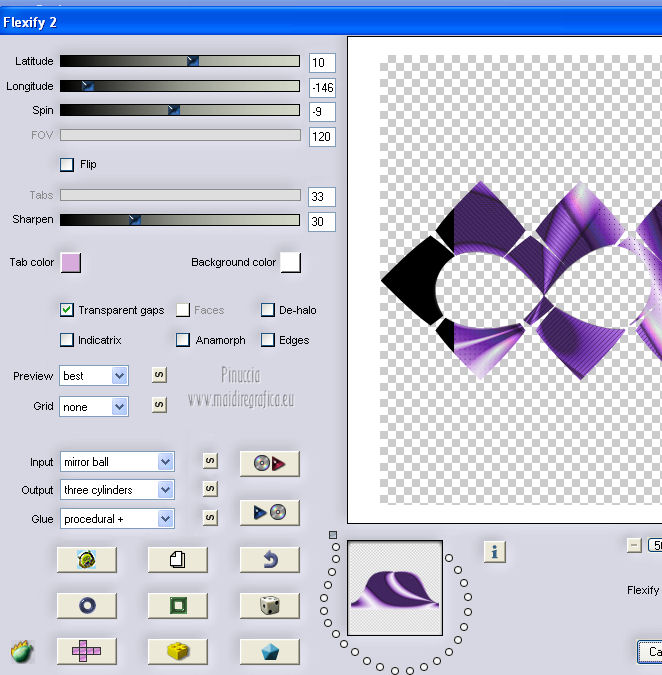662x675 pixels.
Task: Open the white Background color swatch
Action: [291, 263]
